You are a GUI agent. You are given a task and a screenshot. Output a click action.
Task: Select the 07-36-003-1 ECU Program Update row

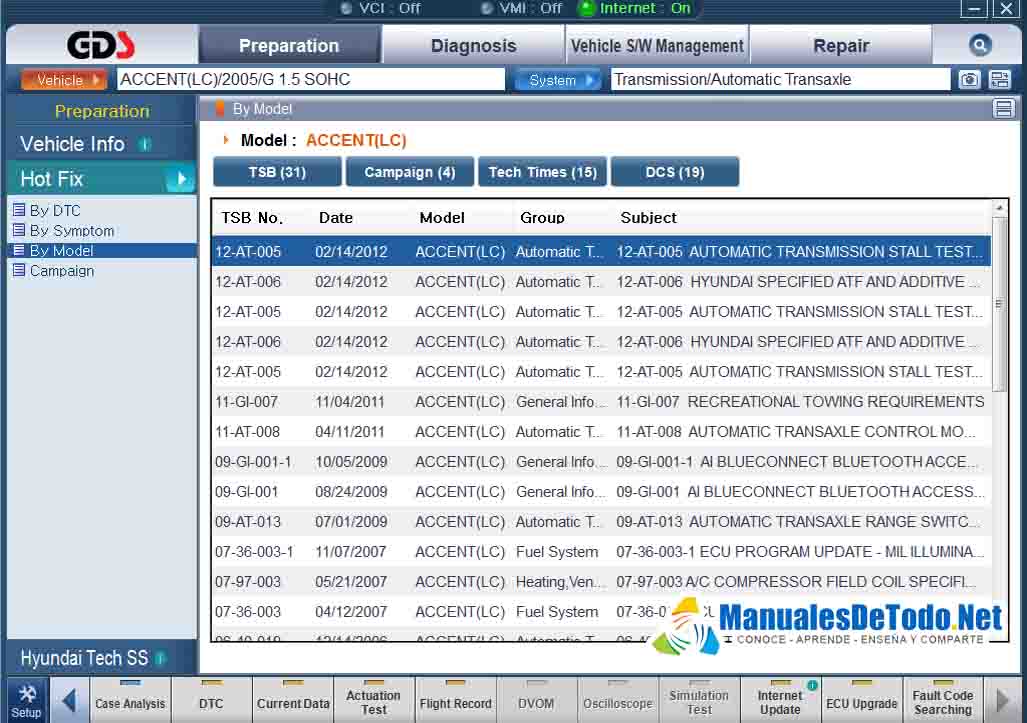[601, 552]
